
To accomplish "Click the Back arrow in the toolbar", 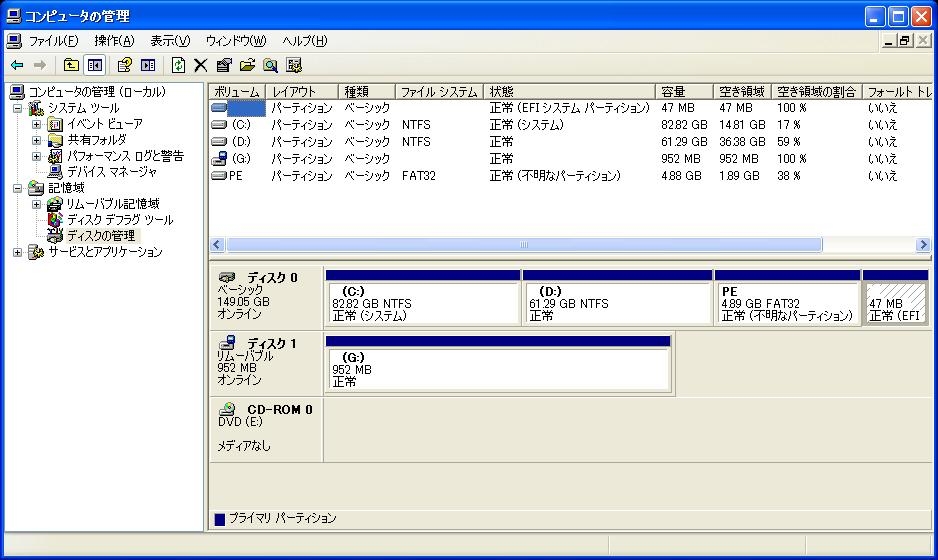I will (17, 65).
